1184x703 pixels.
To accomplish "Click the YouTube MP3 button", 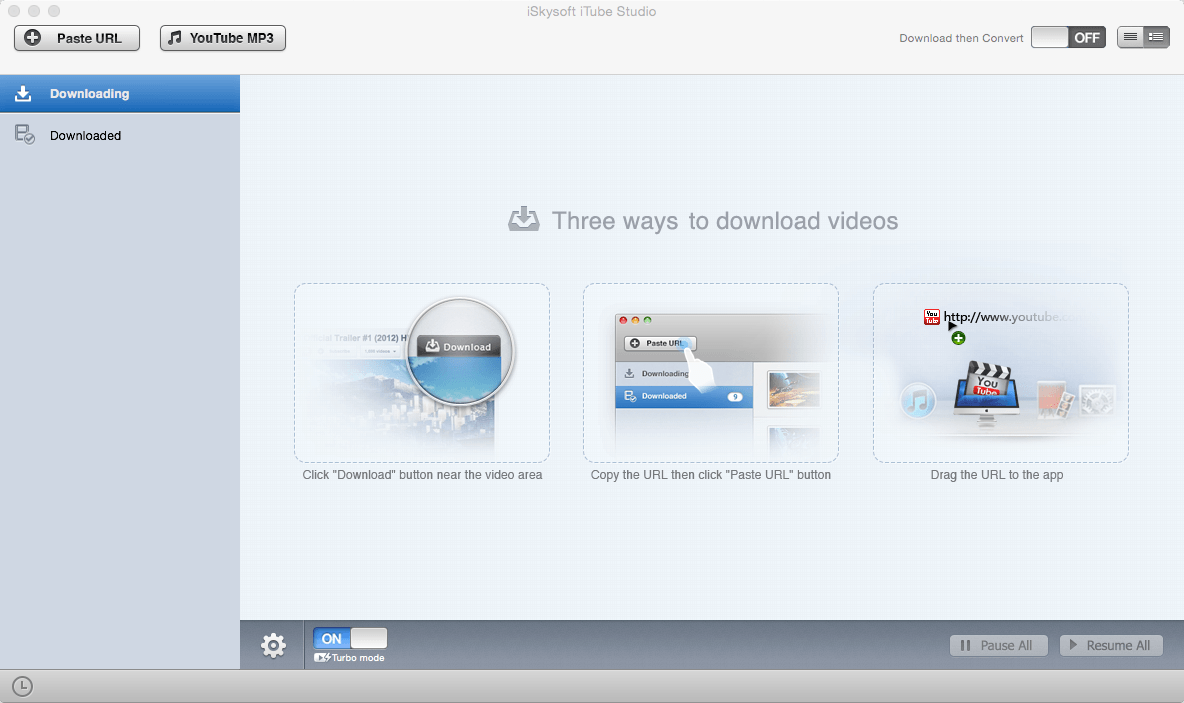I will point(223,38).
